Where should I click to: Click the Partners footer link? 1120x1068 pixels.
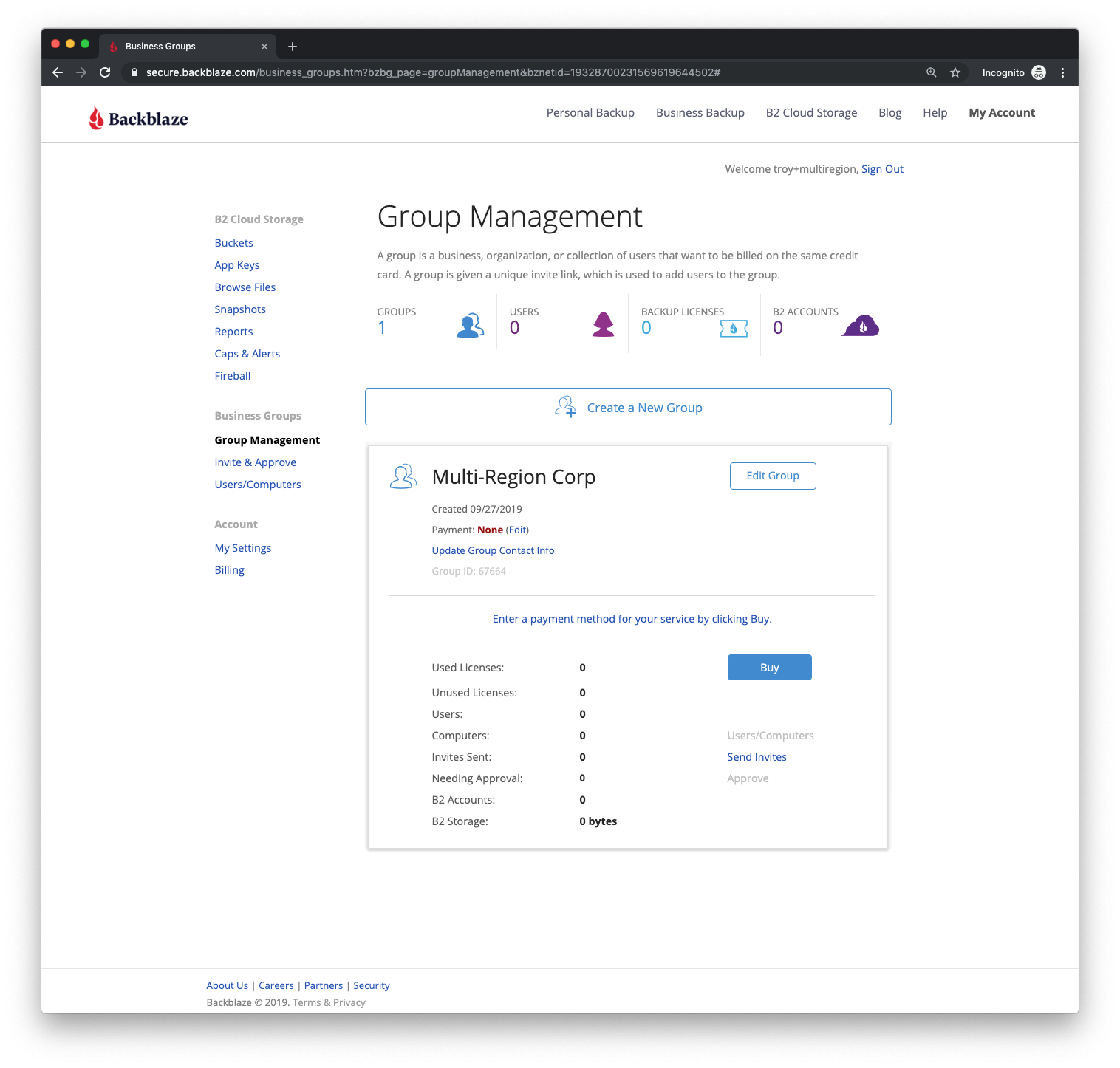[324, 985]
